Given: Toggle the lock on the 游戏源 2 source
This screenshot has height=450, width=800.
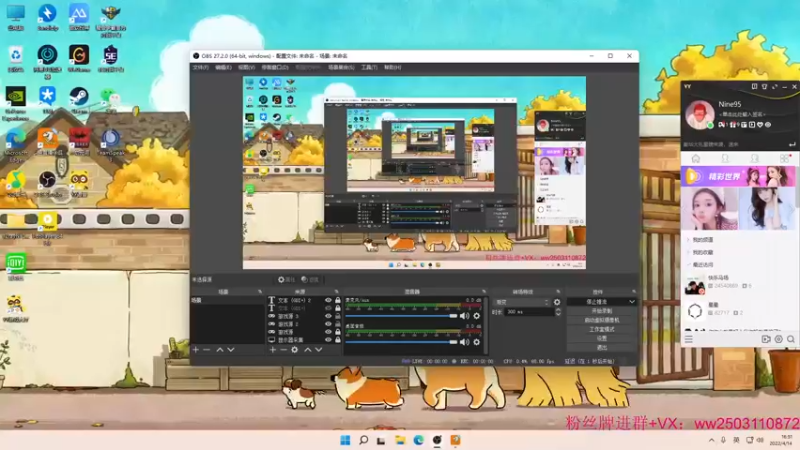Looking at the screenshot, I should point(338,324).
